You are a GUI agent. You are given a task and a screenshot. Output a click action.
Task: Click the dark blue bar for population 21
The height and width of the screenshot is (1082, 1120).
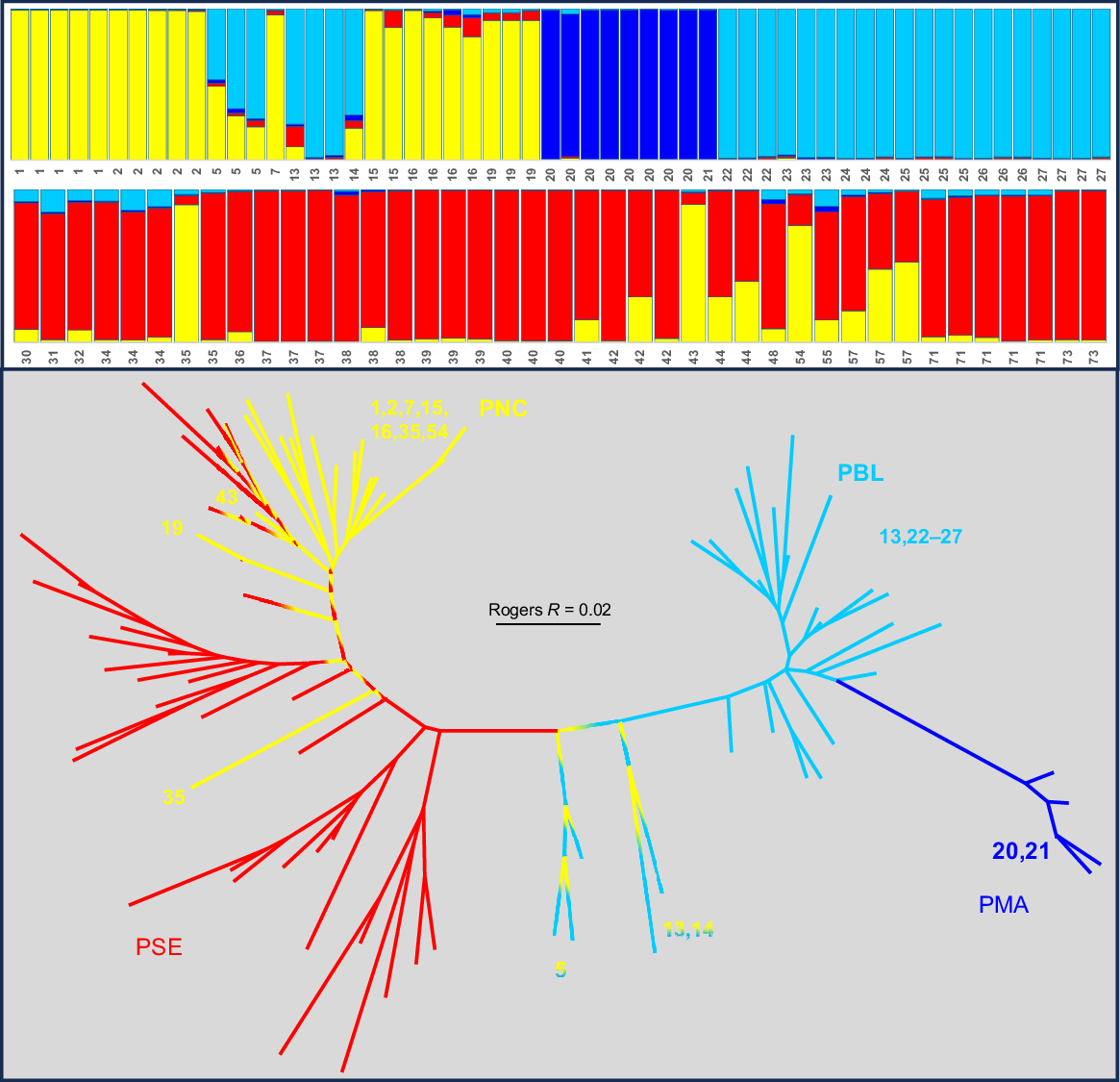point(708,85)
